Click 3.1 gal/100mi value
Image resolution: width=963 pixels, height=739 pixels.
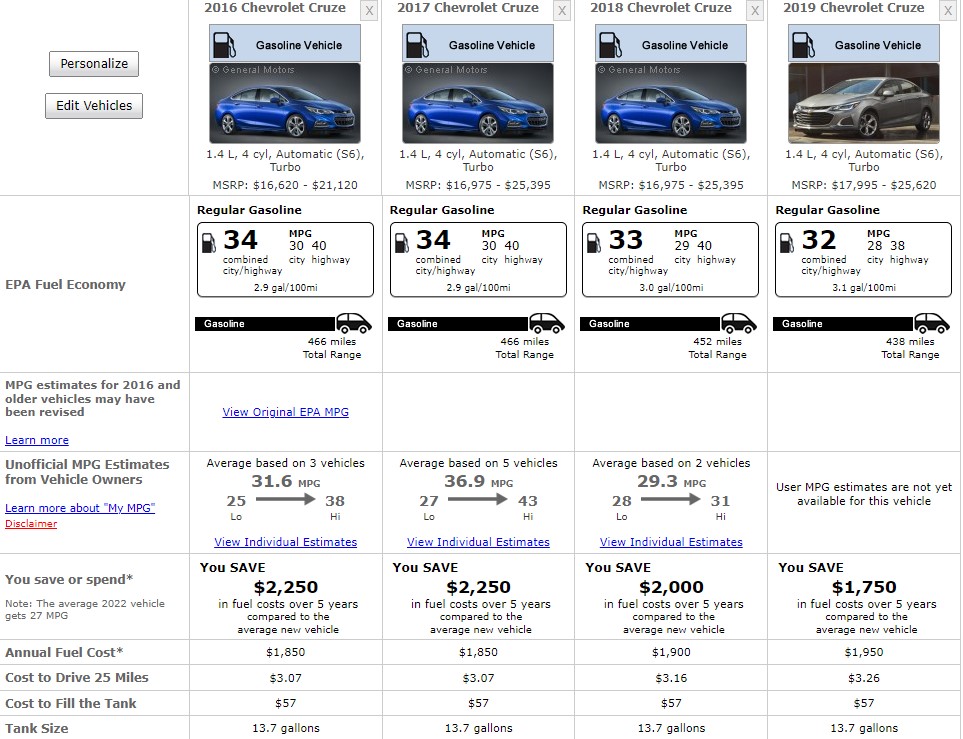click(x=864, y=287)
